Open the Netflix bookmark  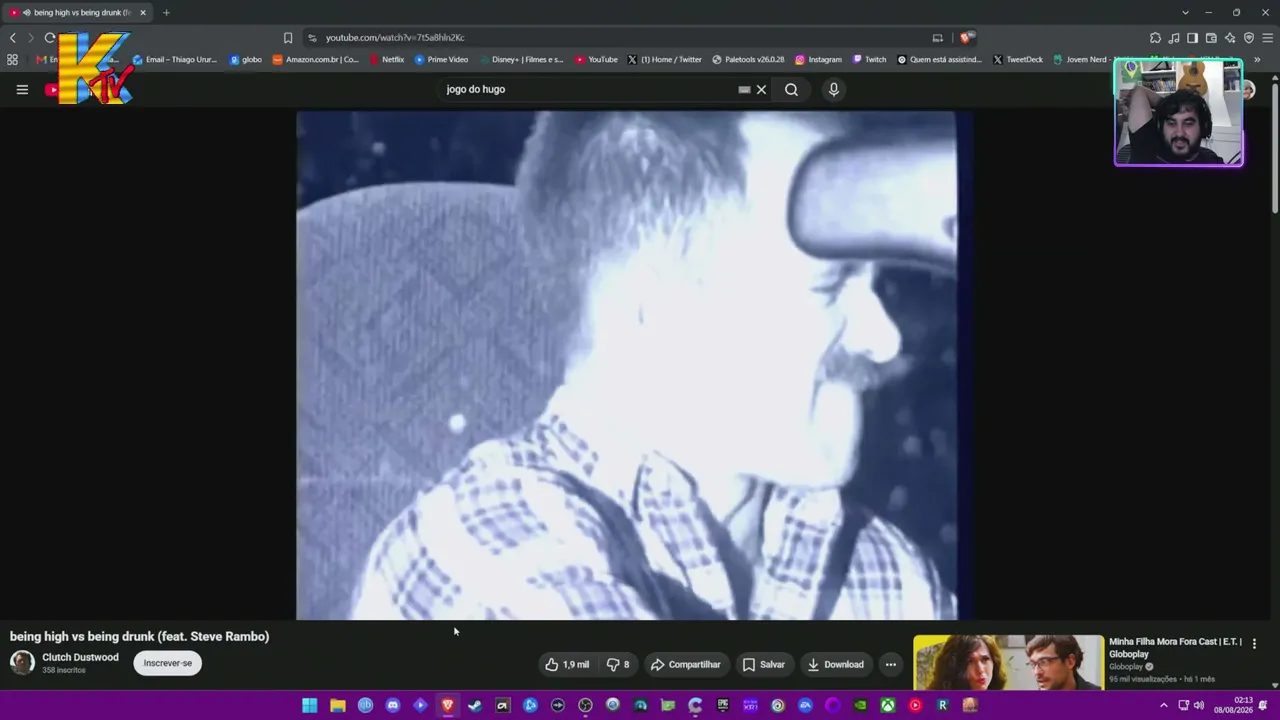[386, 60]
